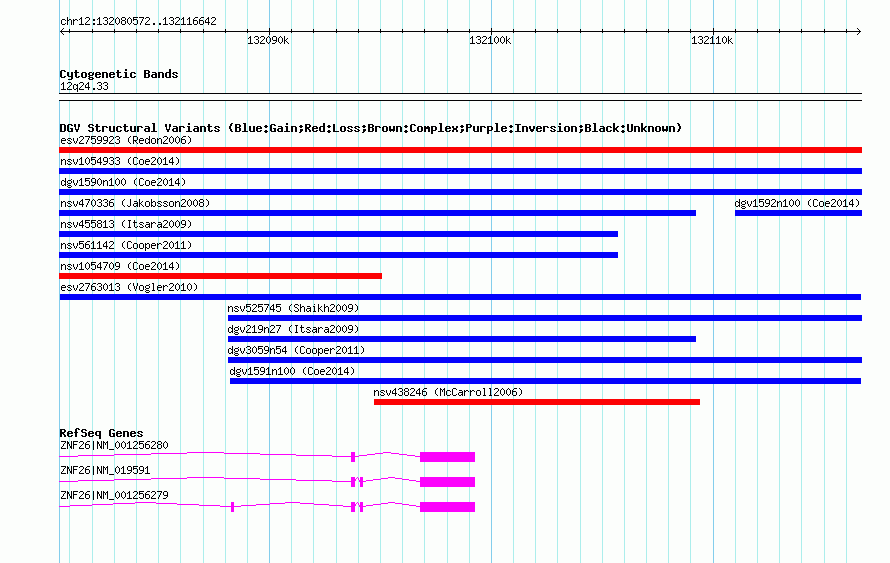Click the red loss bar under nsv438246

(x=537, y=402)
